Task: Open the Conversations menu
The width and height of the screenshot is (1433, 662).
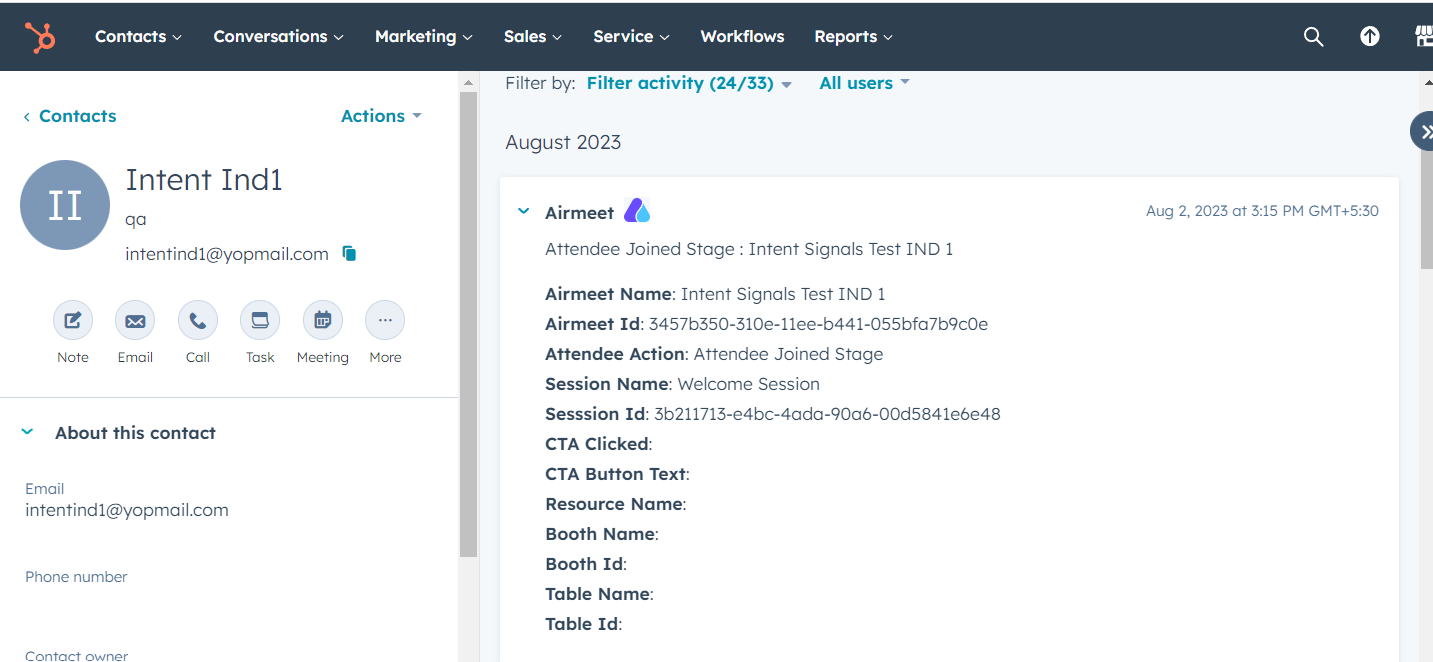Action: [x=278, y=37]
